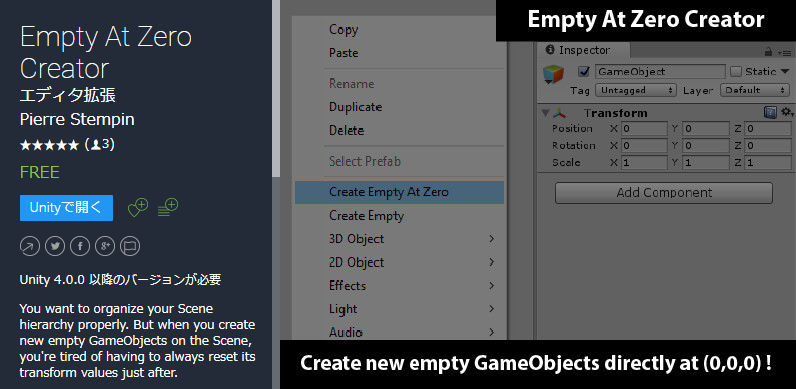The image size is (796, 389).
Task: Expand the Audio submenu arrow
Action: 491,332
